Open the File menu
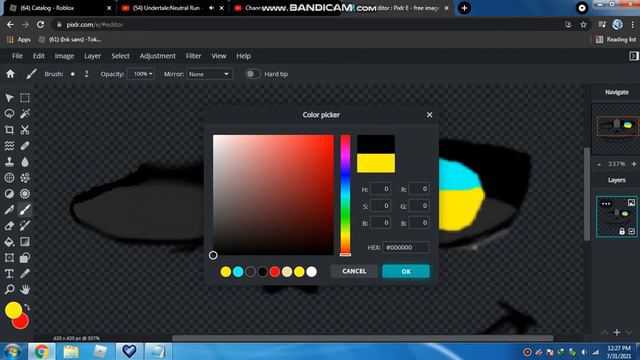This screenshot has height=360, width=640. point(17,56)
